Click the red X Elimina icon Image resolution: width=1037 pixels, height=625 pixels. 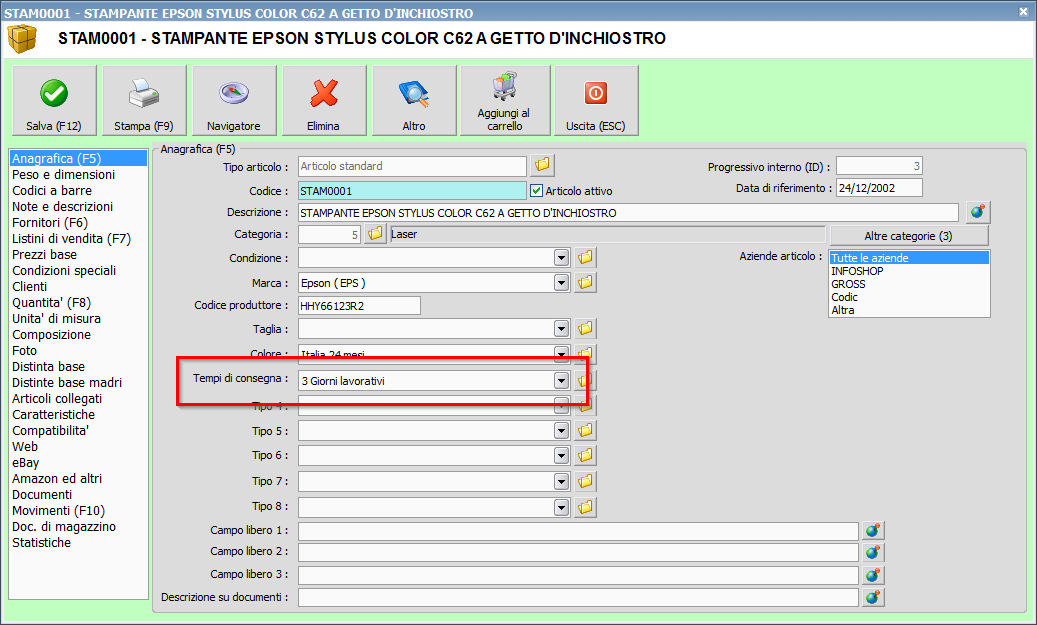[324, 94]
